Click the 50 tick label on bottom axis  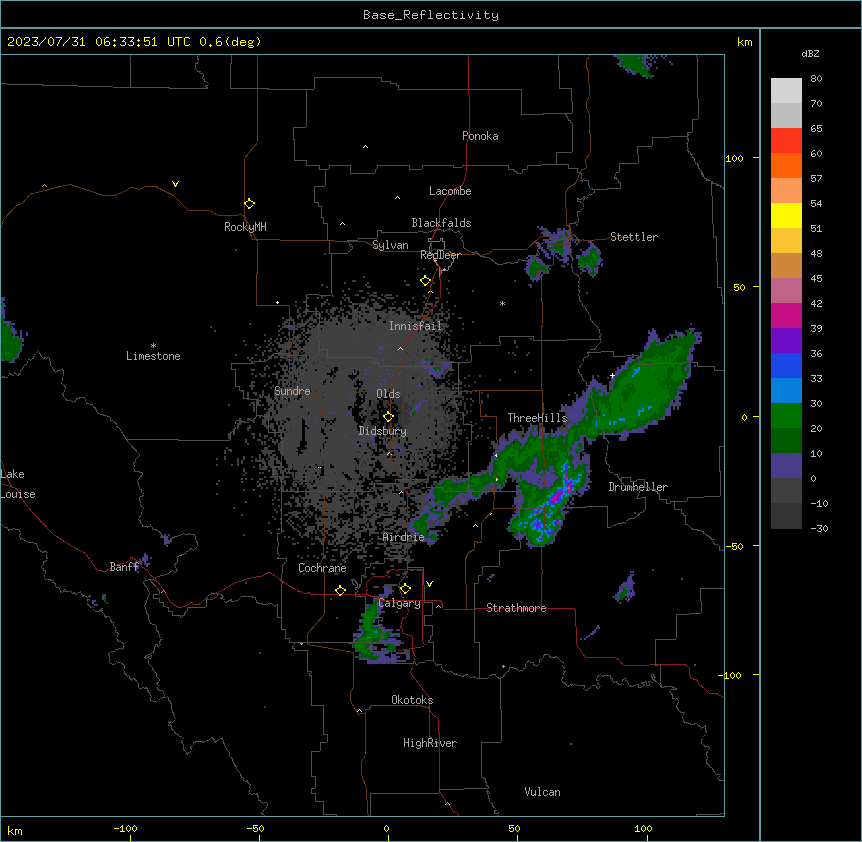click(514, 828)
